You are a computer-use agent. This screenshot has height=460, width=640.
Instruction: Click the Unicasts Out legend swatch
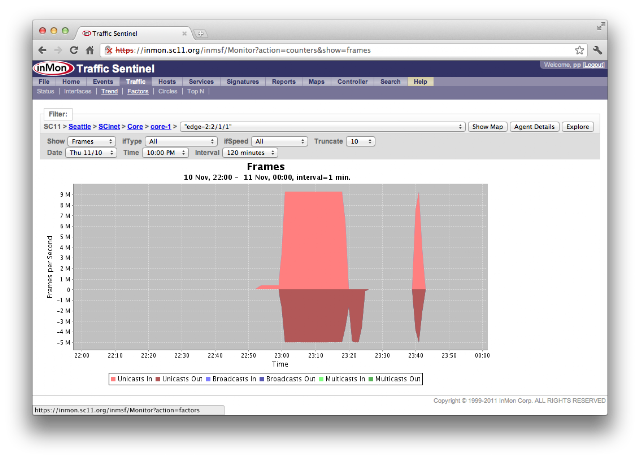tap(158, 379)
